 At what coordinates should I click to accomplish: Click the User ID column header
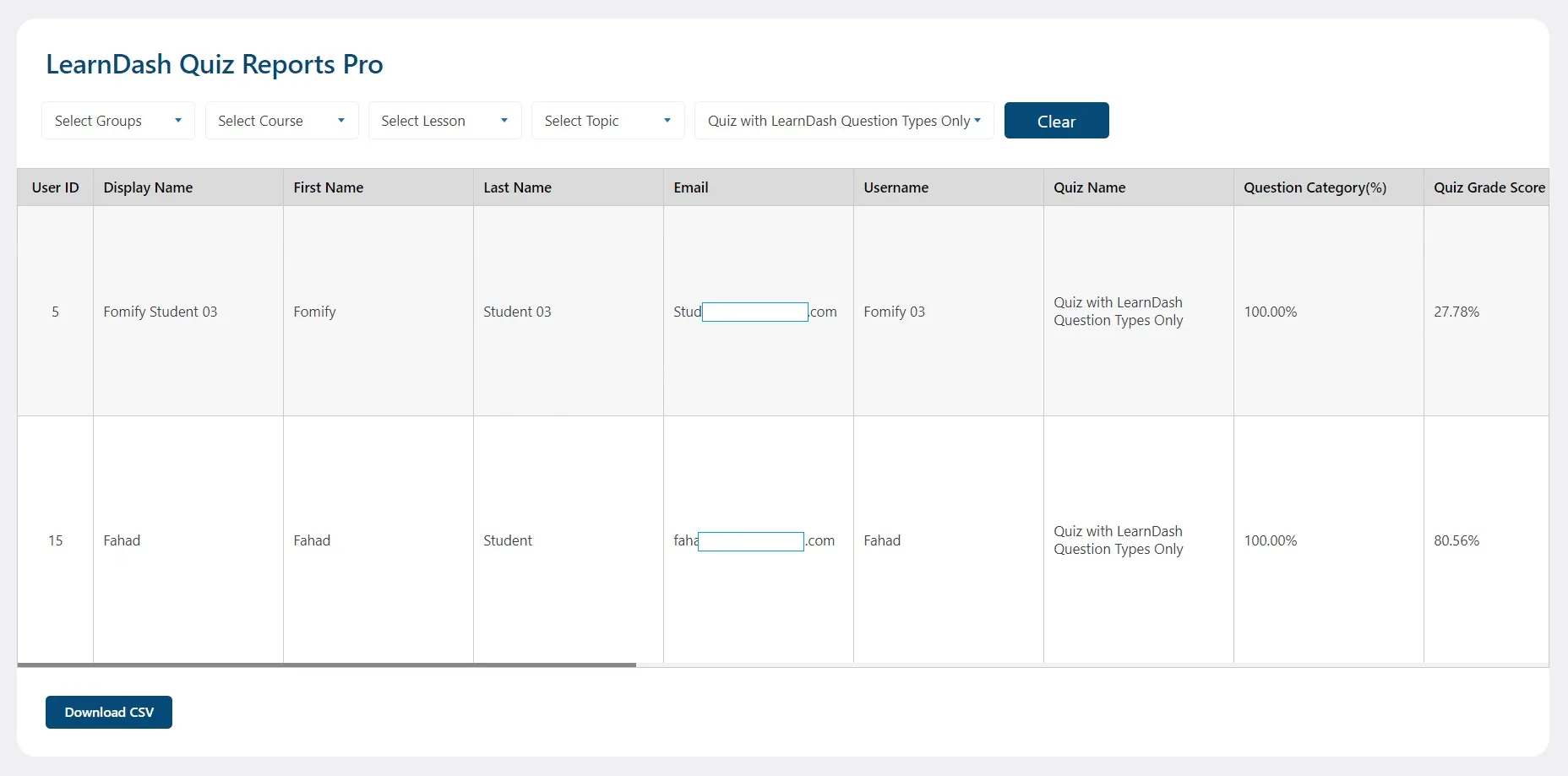tap(55, 187)
